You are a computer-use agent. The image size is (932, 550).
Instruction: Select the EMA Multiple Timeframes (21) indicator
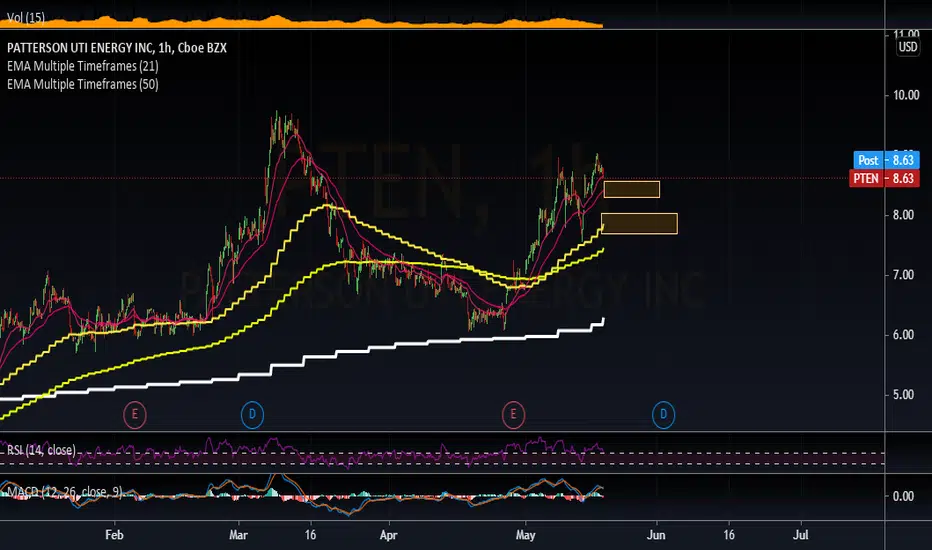(x=83, y=66)
